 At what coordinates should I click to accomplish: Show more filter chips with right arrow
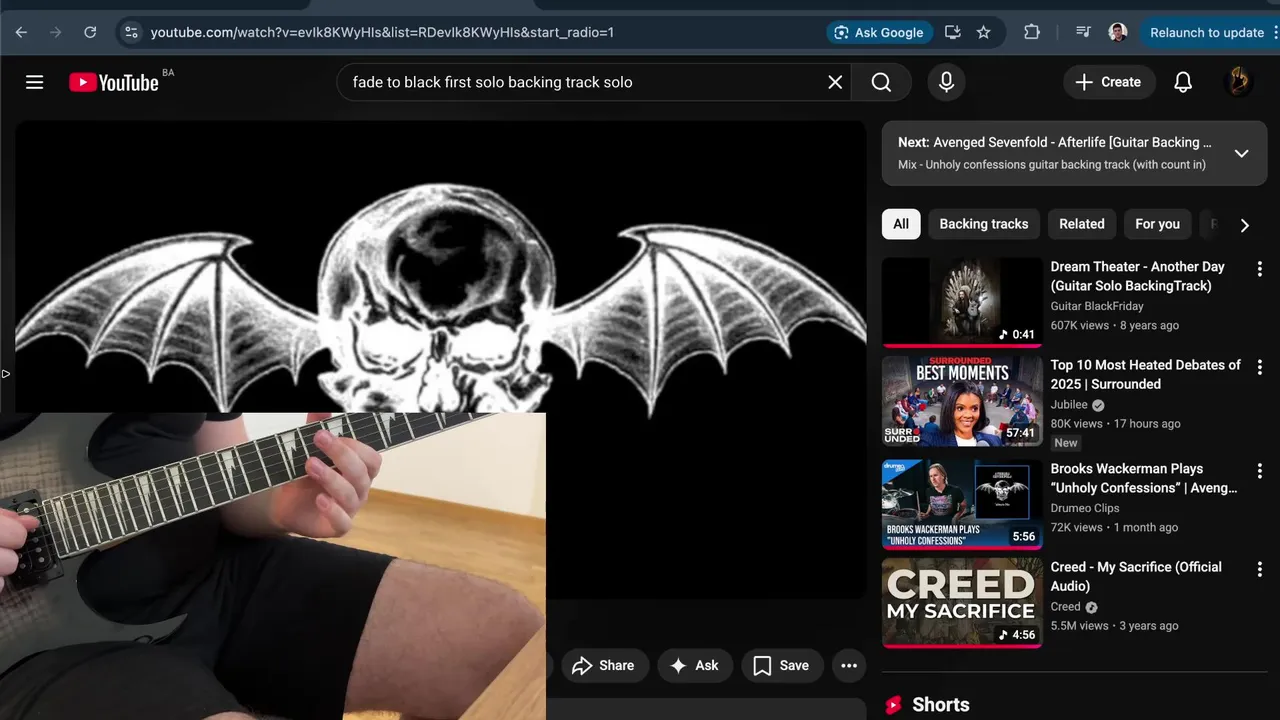tap(1244, 225)
